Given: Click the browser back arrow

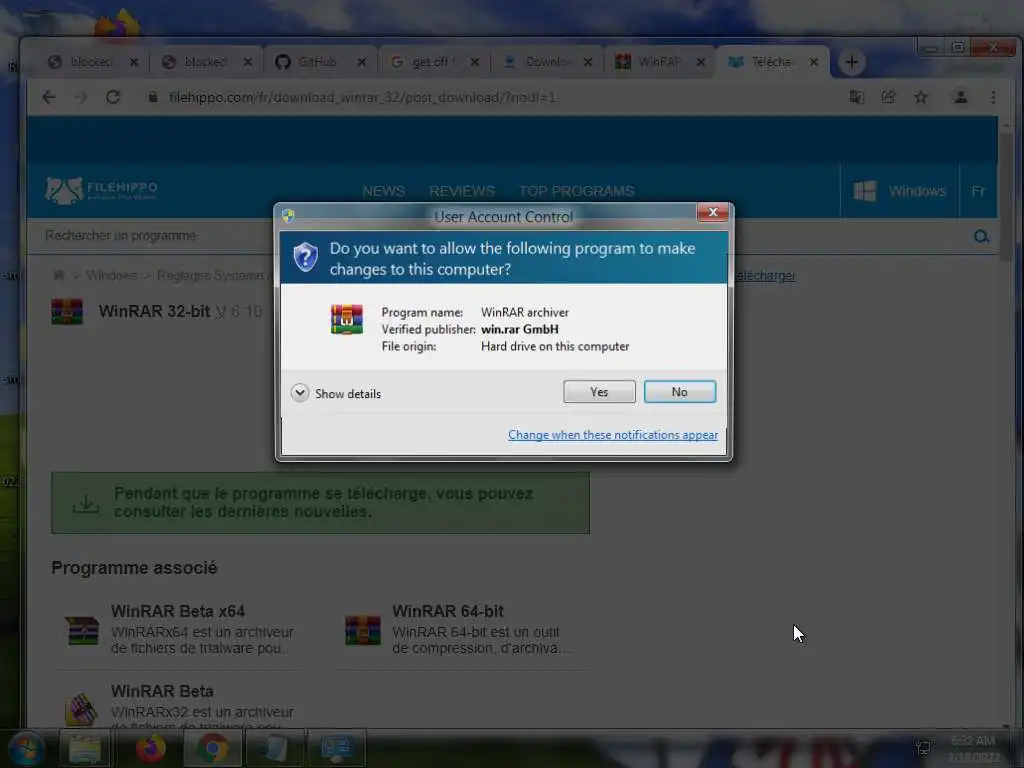Looking at the screenshot, I should 49,97.
